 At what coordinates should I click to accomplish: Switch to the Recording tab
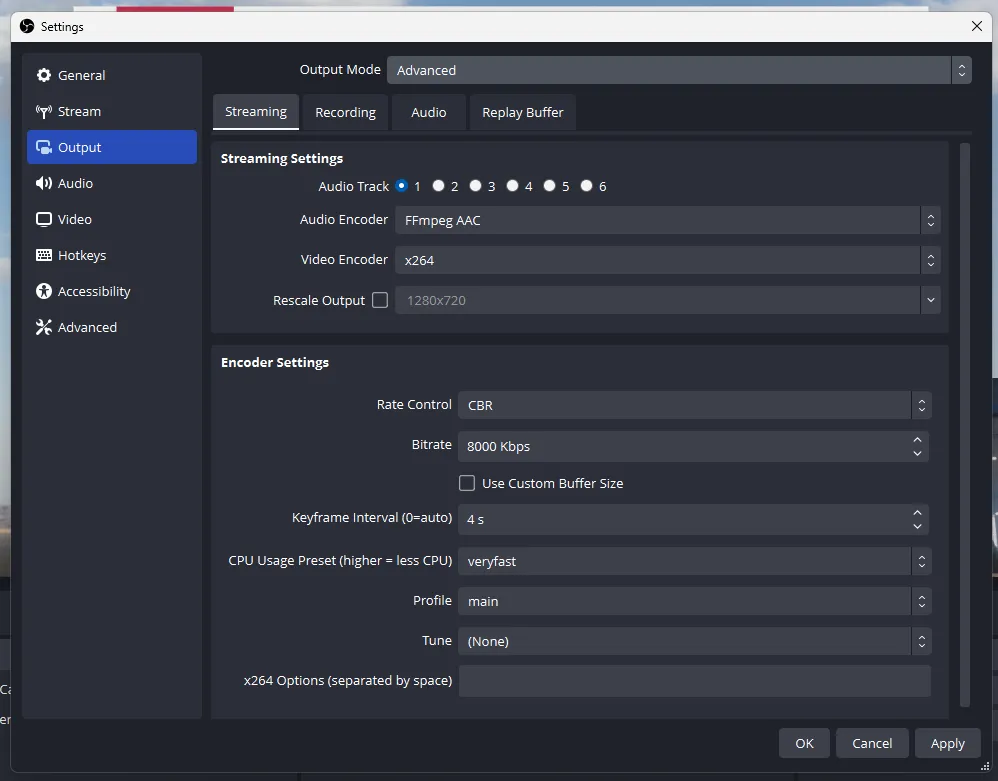point(345,112)
